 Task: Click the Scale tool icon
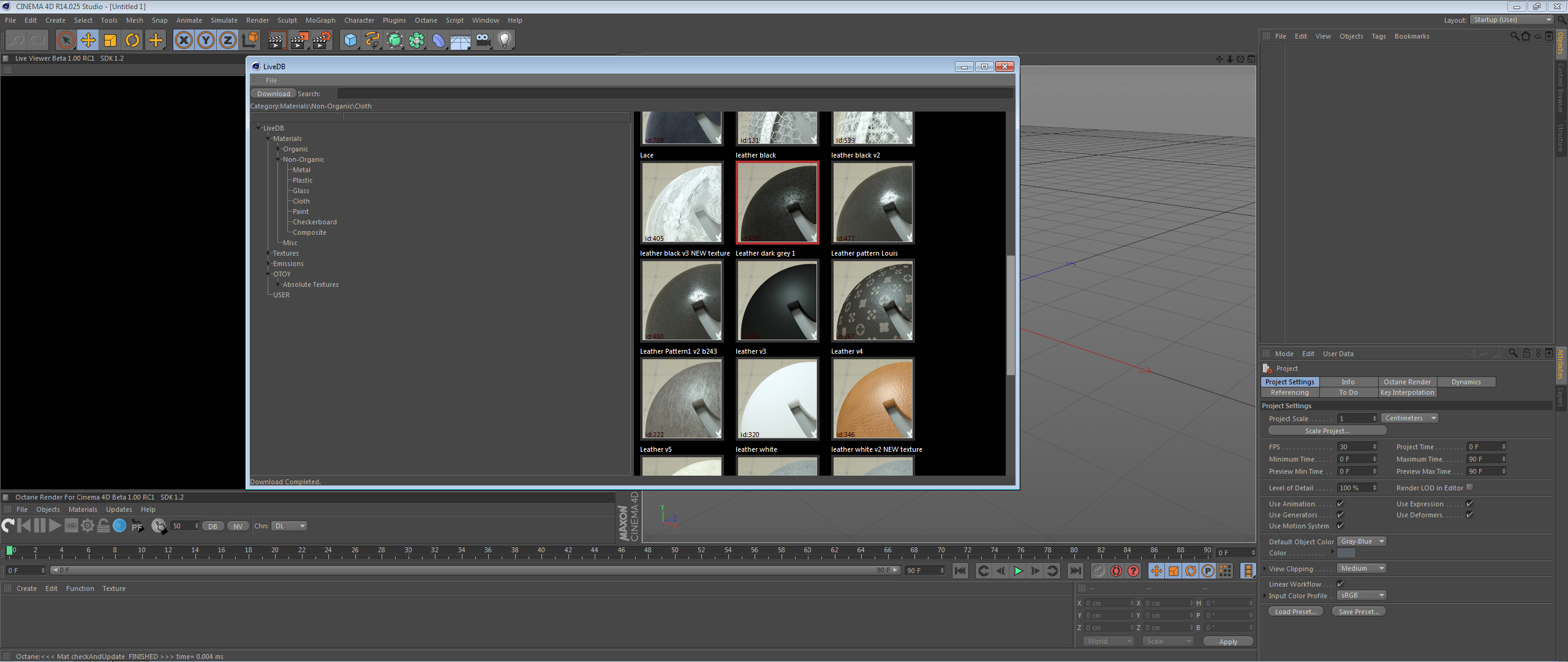click(110, 40)
